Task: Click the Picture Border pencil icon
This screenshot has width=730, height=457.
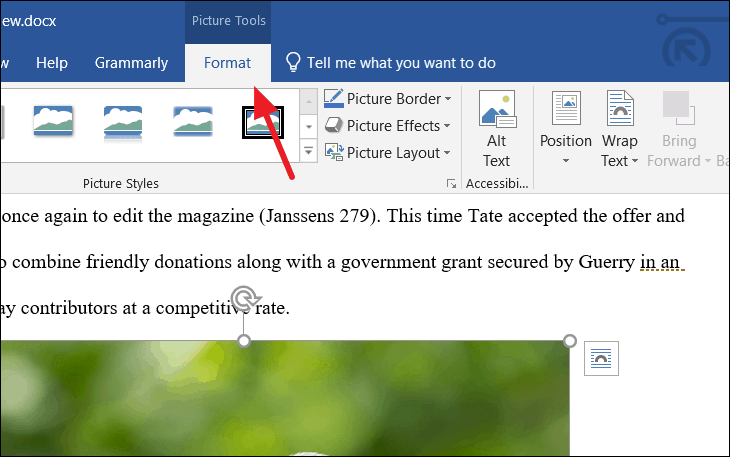Action: [333, 98]
